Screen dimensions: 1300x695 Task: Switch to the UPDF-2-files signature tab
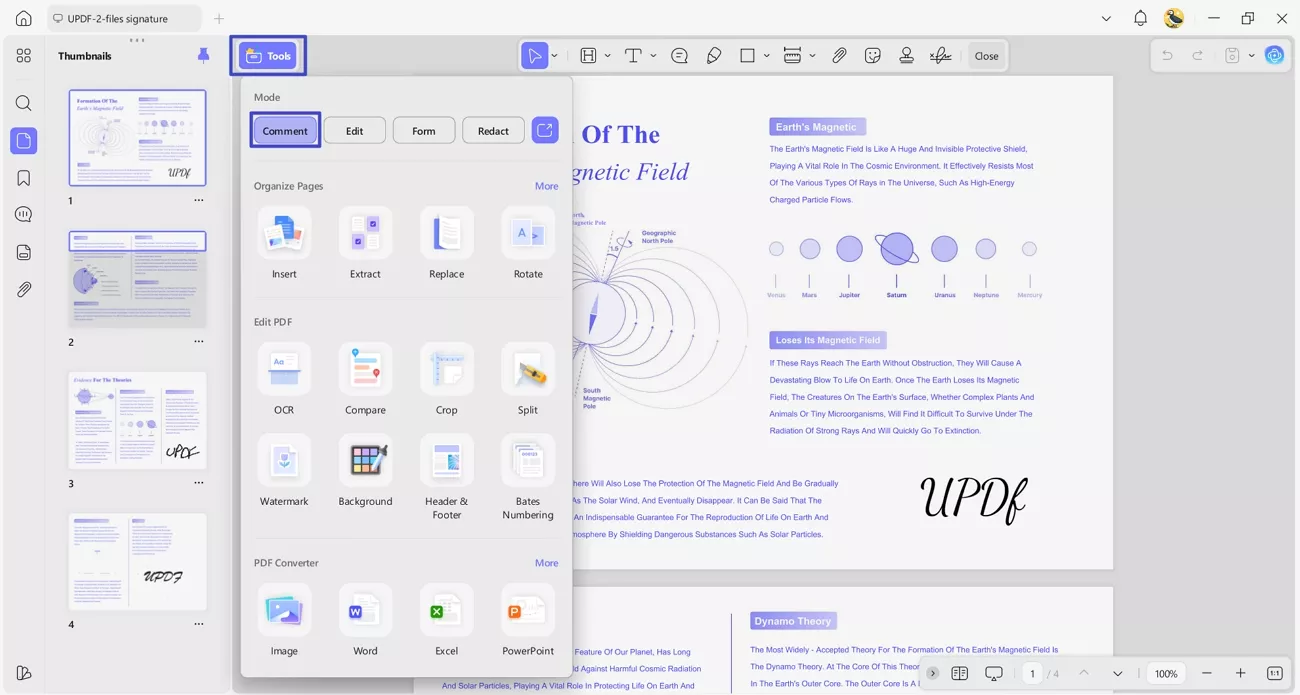[120, 17]
